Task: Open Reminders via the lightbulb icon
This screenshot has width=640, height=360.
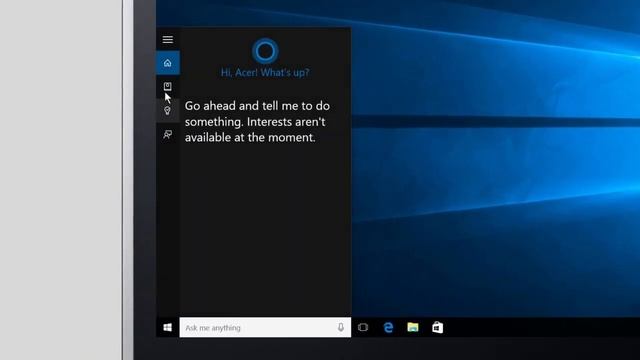Action: click(167, 111)
